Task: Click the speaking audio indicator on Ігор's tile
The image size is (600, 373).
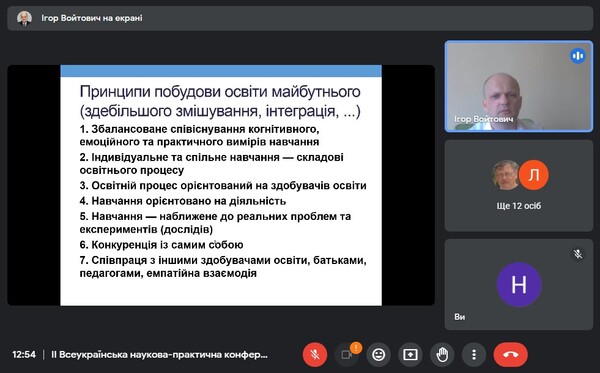Action: pyautogui.click(x=578, y=56)
